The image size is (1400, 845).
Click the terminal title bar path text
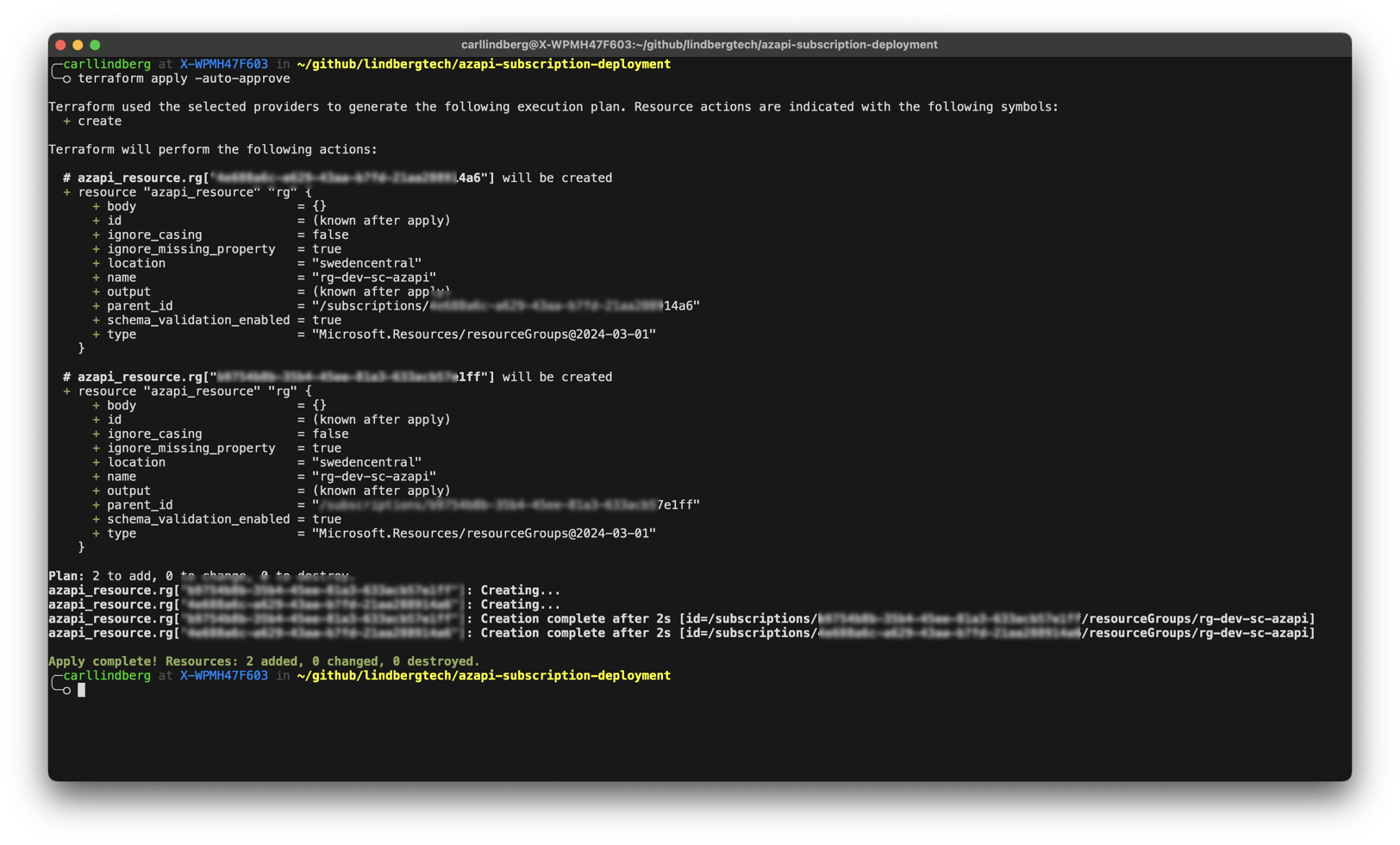698,45
